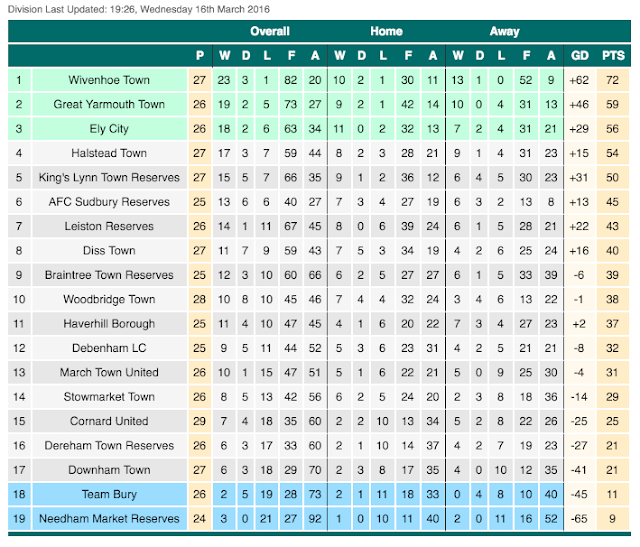The image size is (640, 547).
Task: Click the Away section header
Action: pyautogui.click(x=504, y=31)
